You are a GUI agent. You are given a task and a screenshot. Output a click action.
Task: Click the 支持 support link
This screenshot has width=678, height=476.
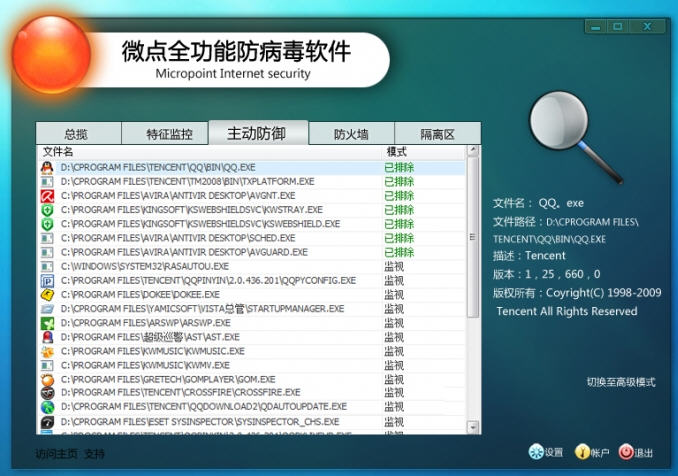94,454
